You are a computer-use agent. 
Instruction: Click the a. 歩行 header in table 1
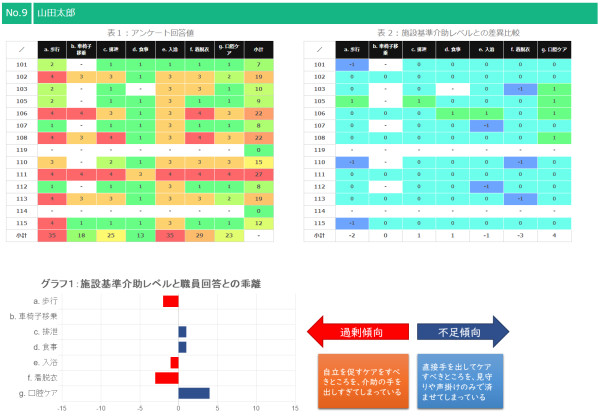(x=50, y=49)
